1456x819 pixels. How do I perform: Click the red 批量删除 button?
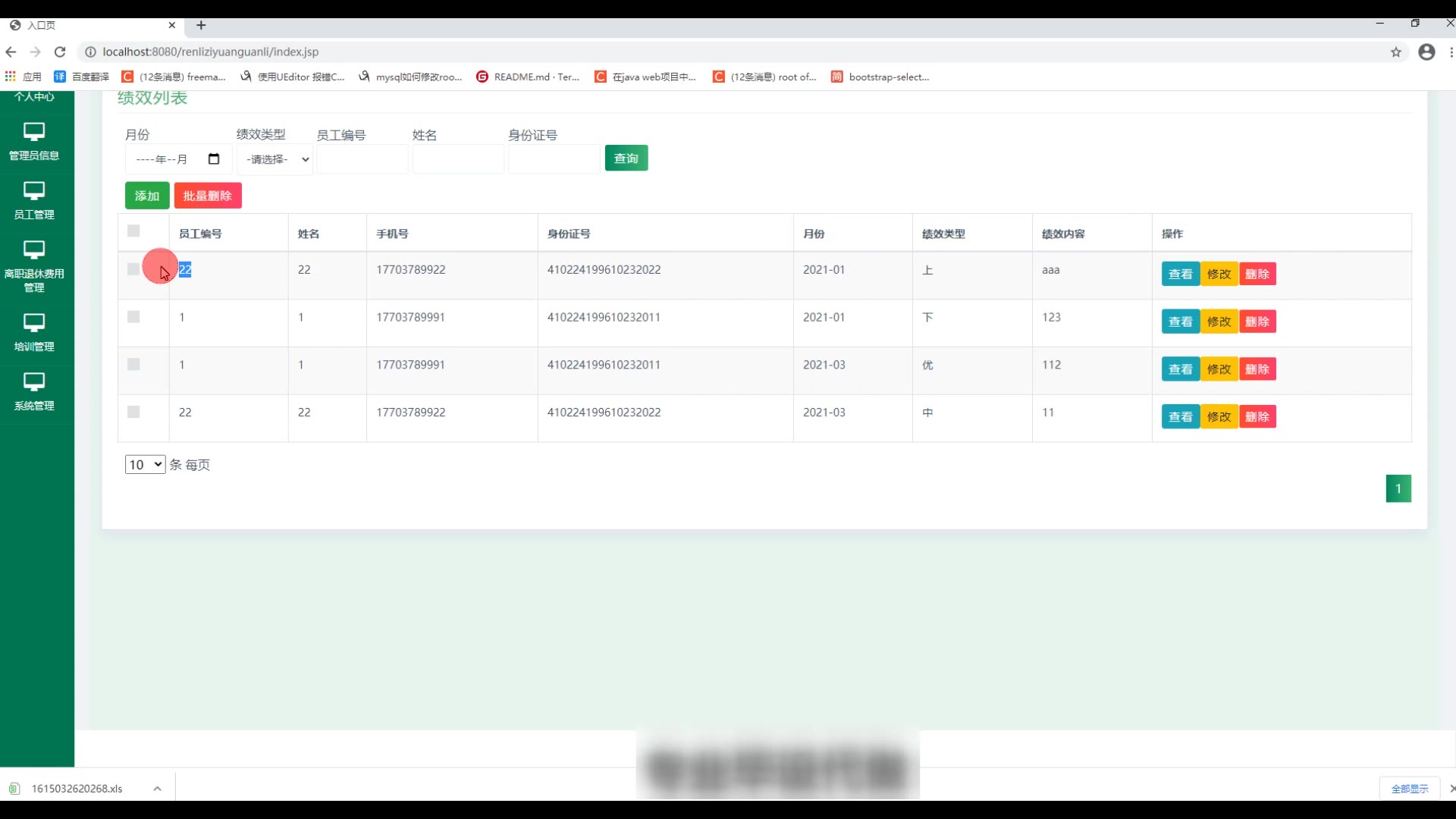[x=208, y=196]
